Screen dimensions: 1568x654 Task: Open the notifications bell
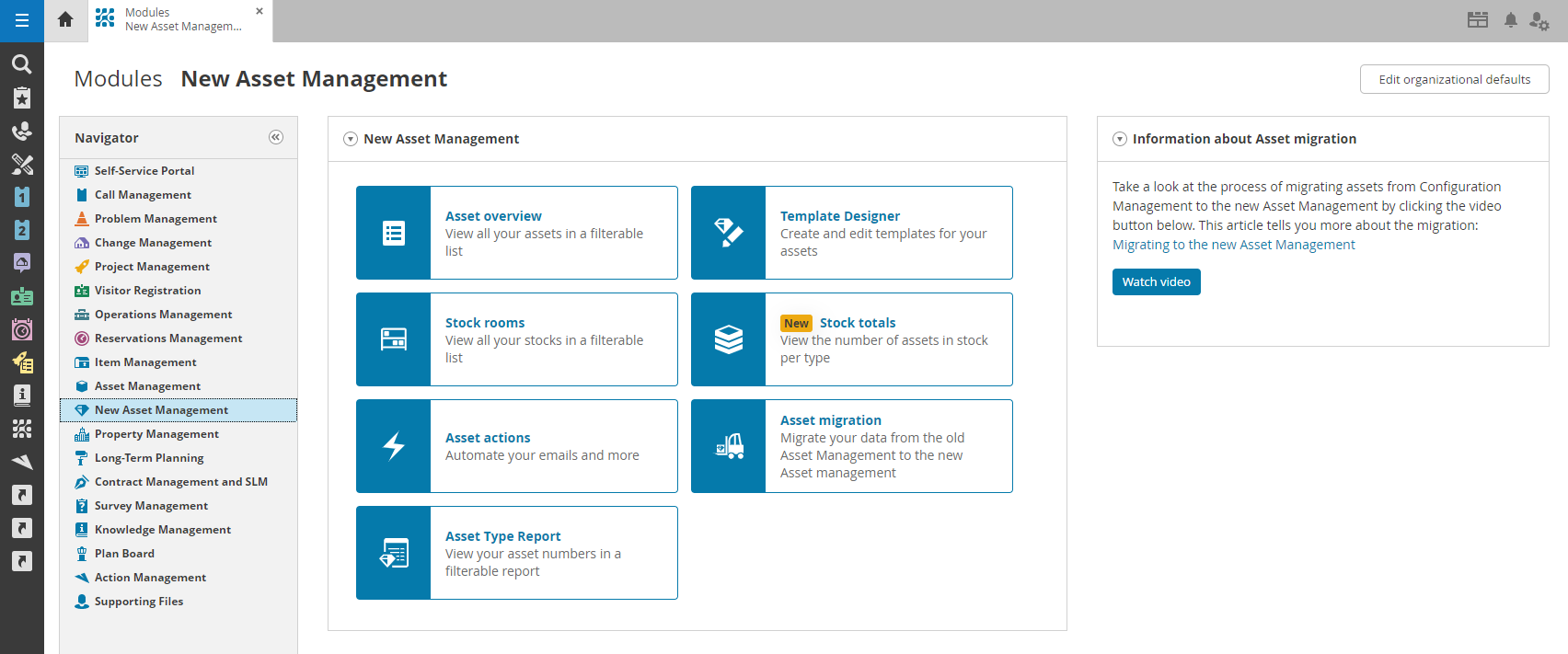[x=1511, y=20]
